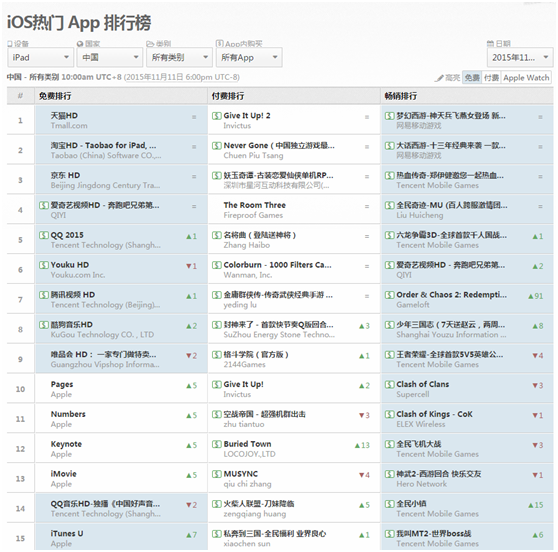Click the up 15 rank change for 全民小镇

[x=536, y=505]
